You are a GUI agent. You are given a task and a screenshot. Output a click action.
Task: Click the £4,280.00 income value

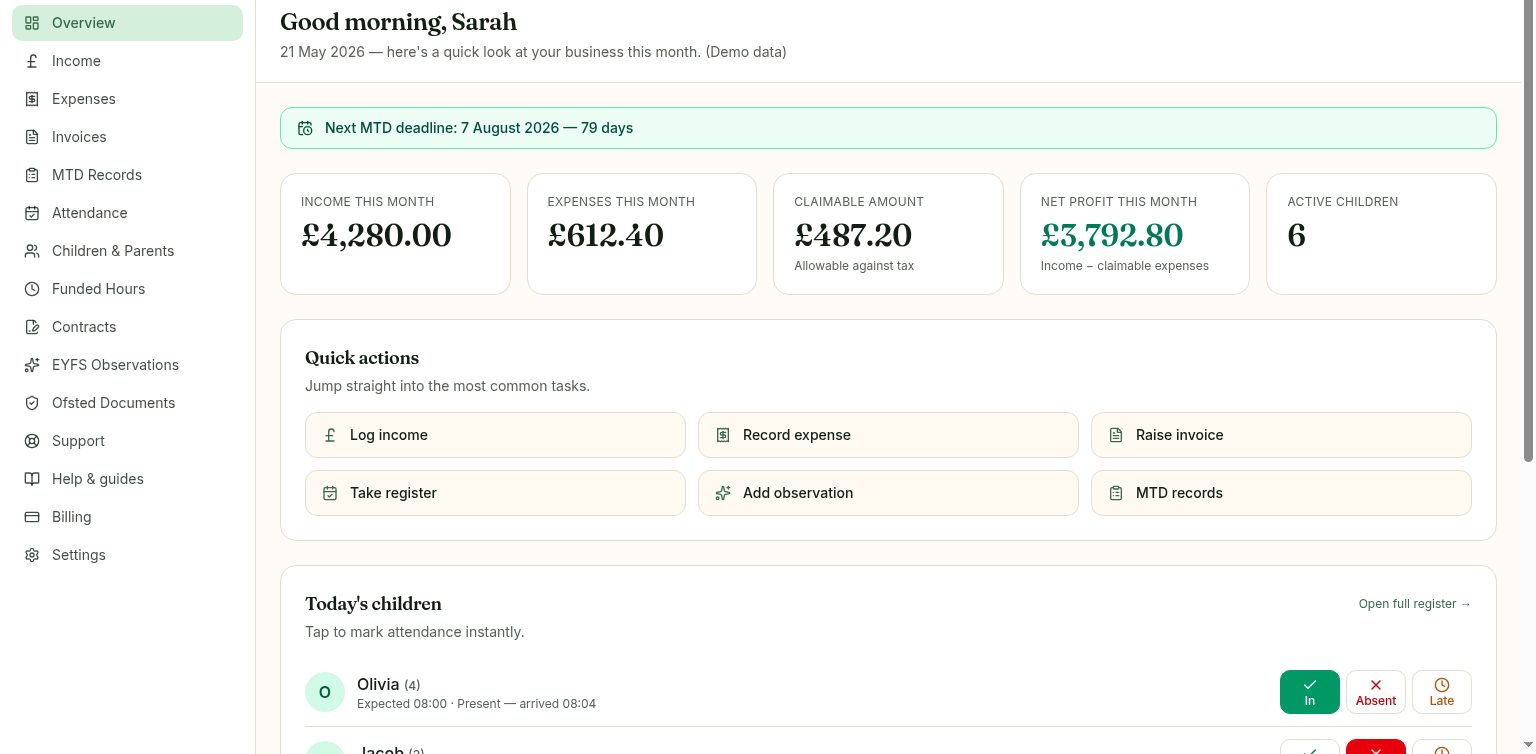pos(376,235)
